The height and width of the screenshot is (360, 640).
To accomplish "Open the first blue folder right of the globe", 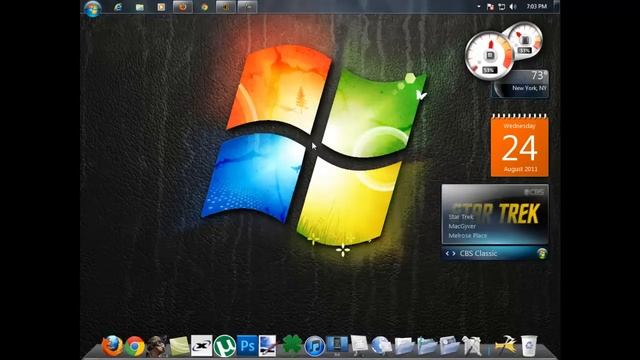I will point(404,346).
